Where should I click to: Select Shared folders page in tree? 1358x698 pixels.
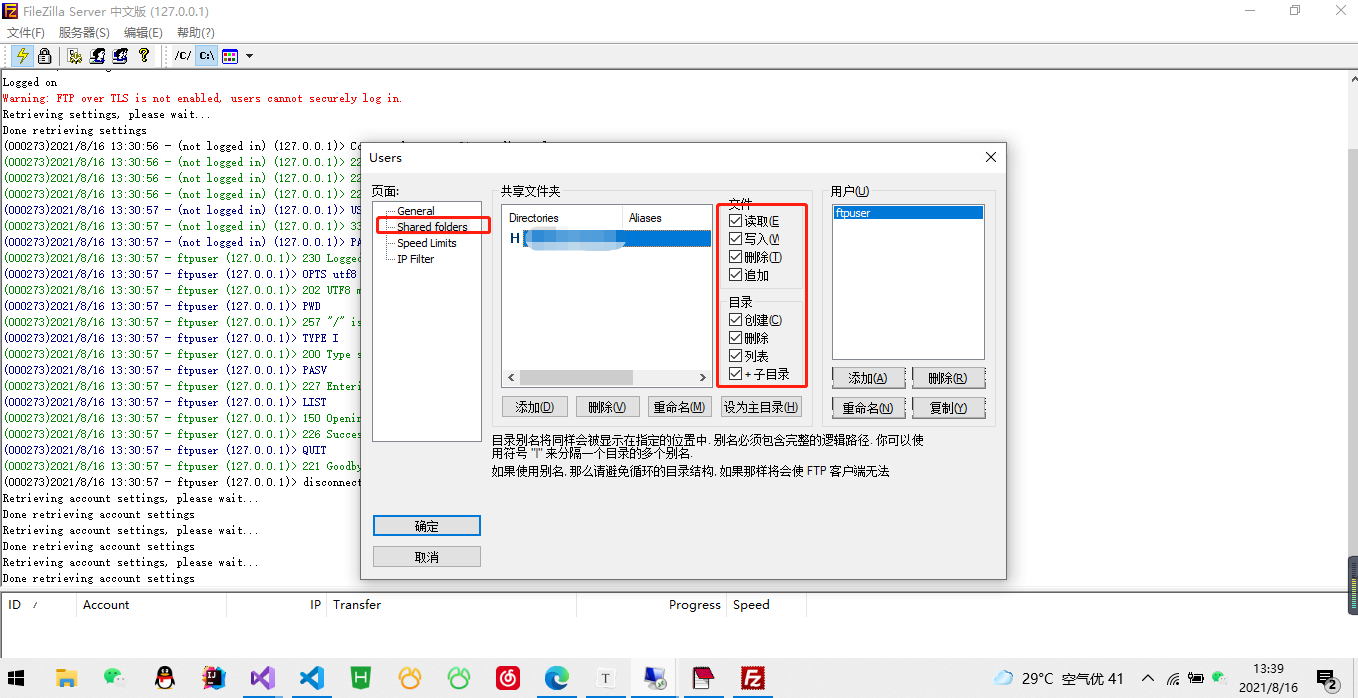click(432, 227)
